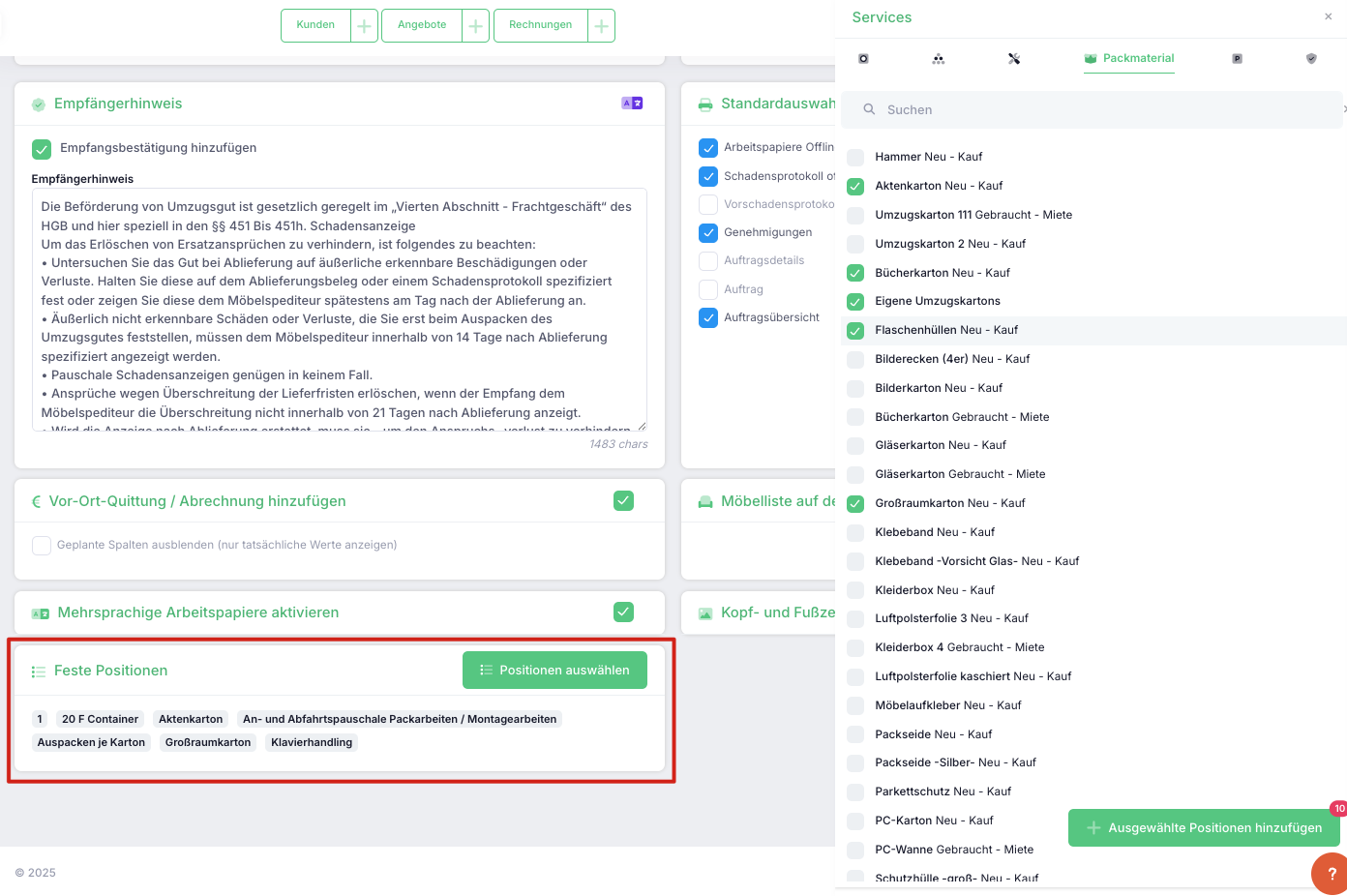Select Umzugskarton 111 Gebraucht - Miete
Image resolution: width=1347 pixels, height=896 pixels.
click(855, 216)
